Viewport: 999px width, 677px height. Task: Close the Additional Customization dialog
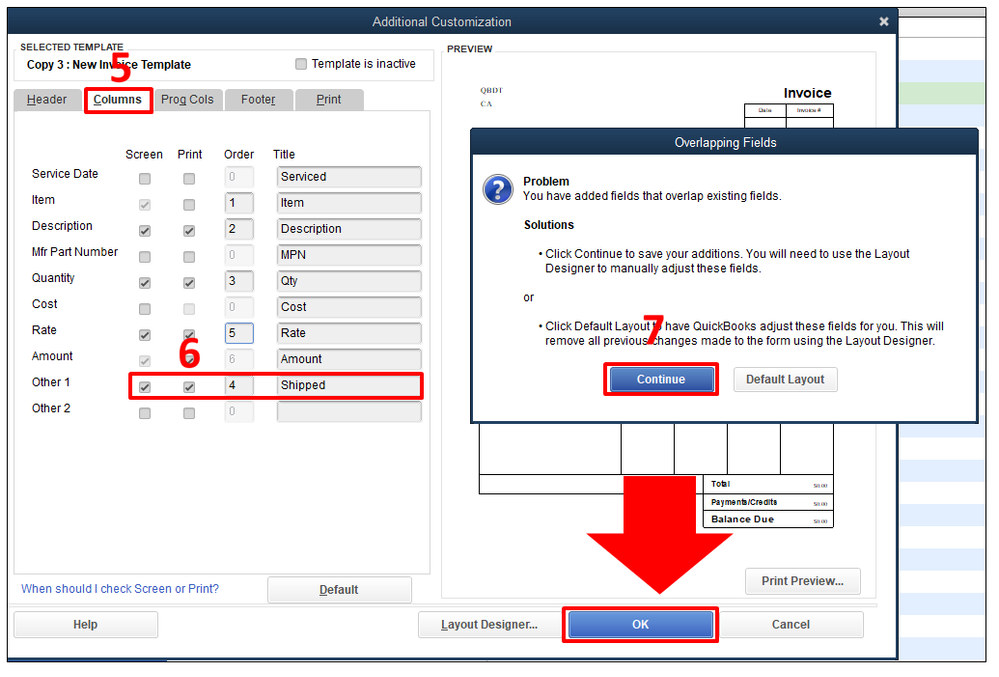(883, 22)
